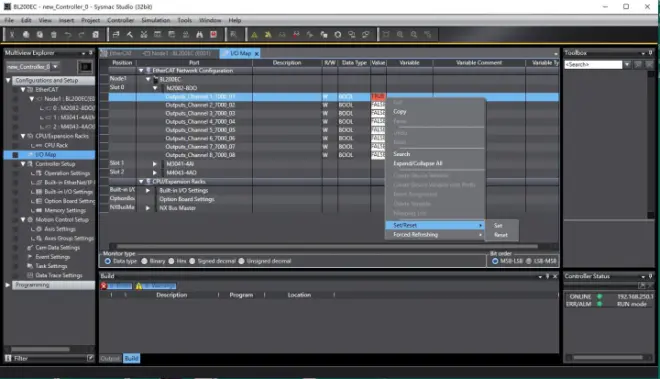Click the red toolbar icon beside the binoculars
The height and width of the screenshot is (379, 660).
pyautogui.click(x=213, y=35)
